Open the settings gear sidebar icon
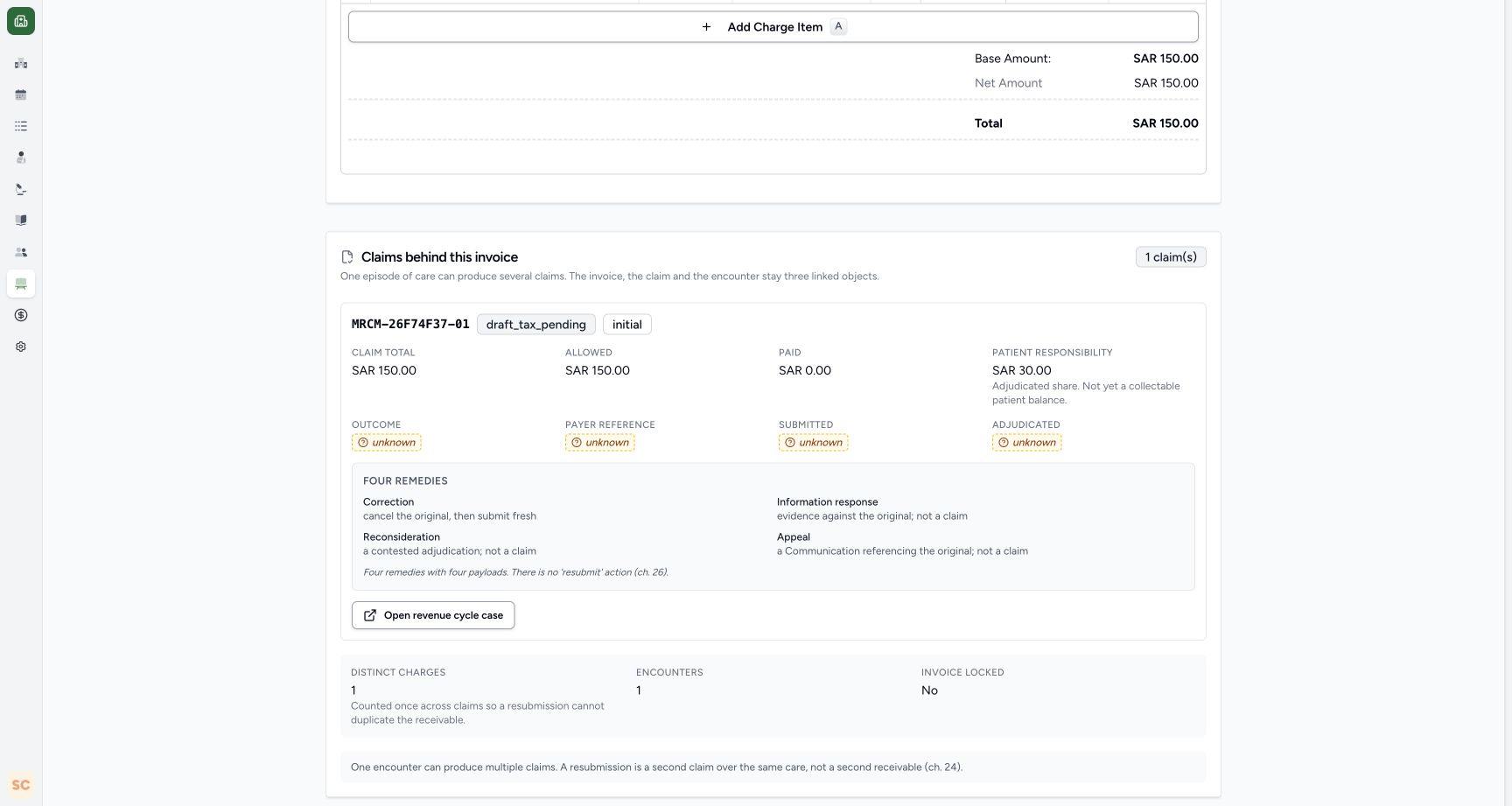The height and width of the screenshot is (806, 1512). pos(21,347)
